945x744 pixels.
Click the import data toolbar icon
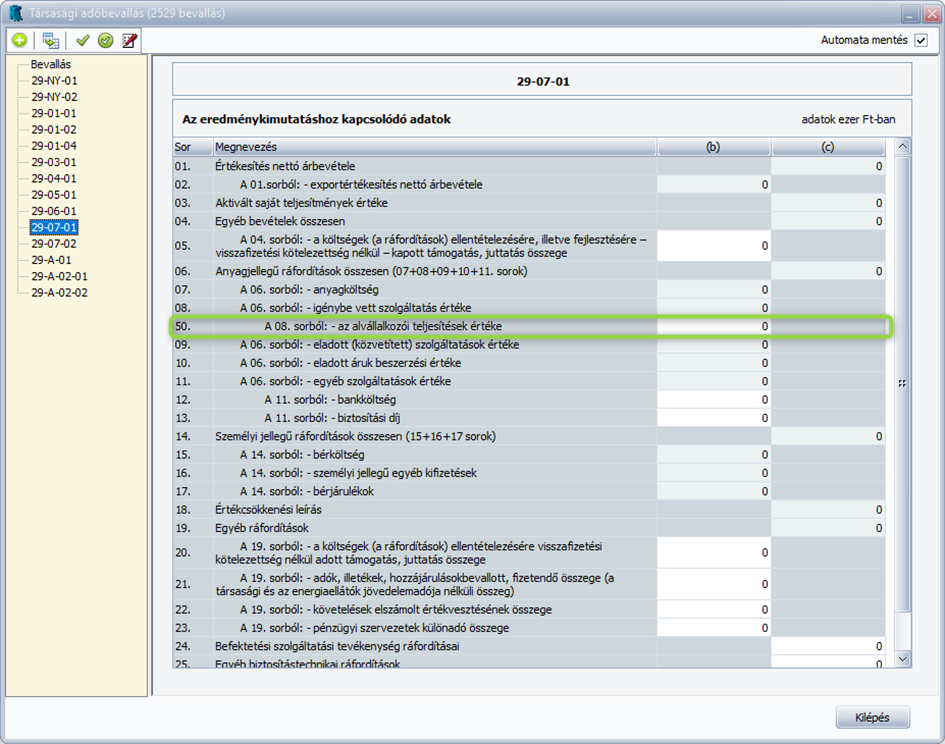(51, 40)
